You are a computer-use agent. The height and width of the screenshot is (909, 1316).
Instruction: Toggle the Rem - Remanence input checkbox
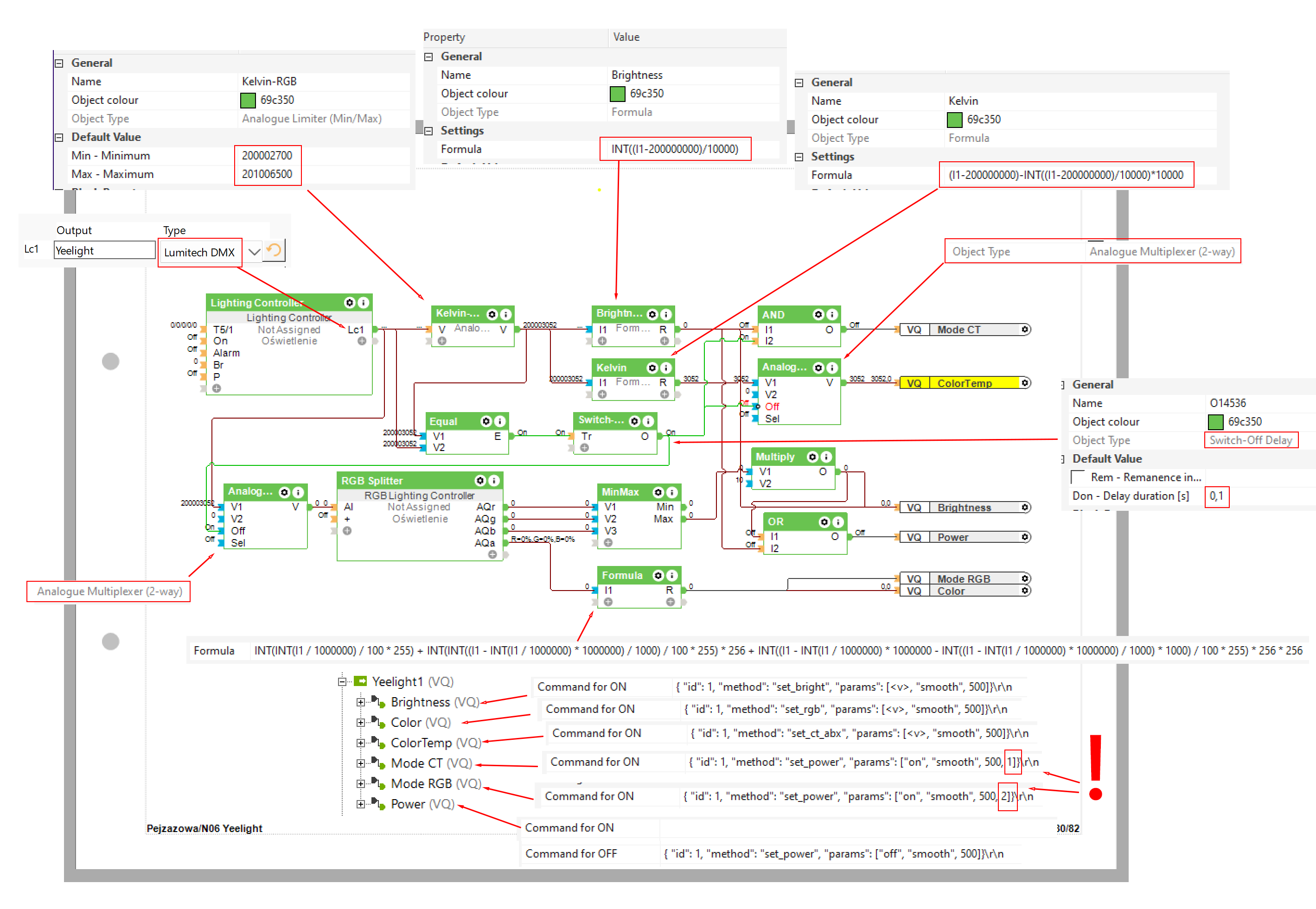coord(1077,477)
